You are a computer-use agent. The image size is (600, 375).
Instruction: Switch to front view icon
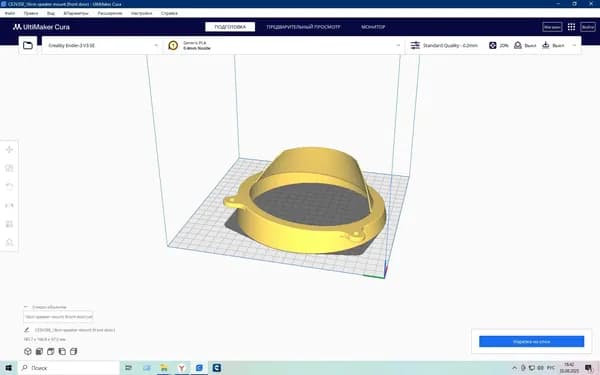click(x=39, y=351)
